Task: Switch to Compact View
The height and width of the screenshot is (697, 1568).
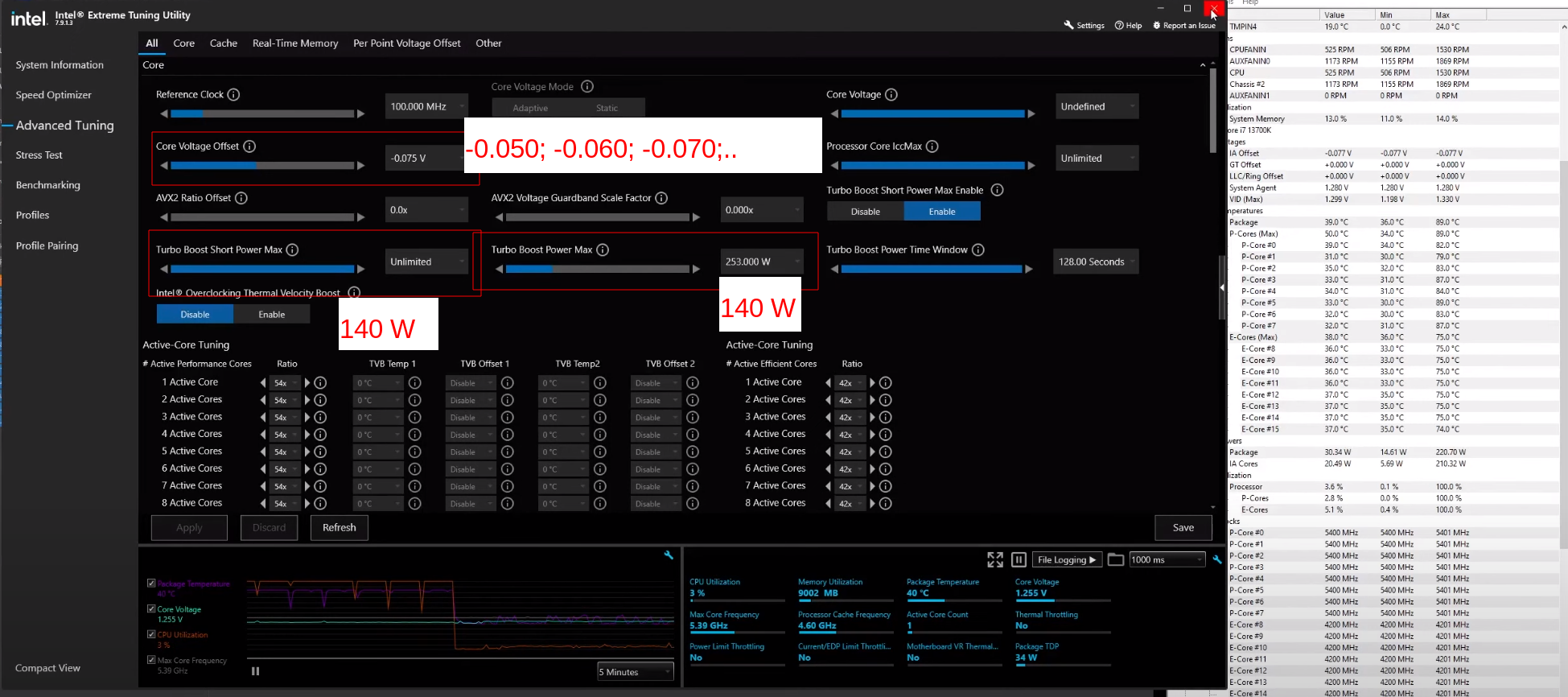Action: [x=48, y=668]
